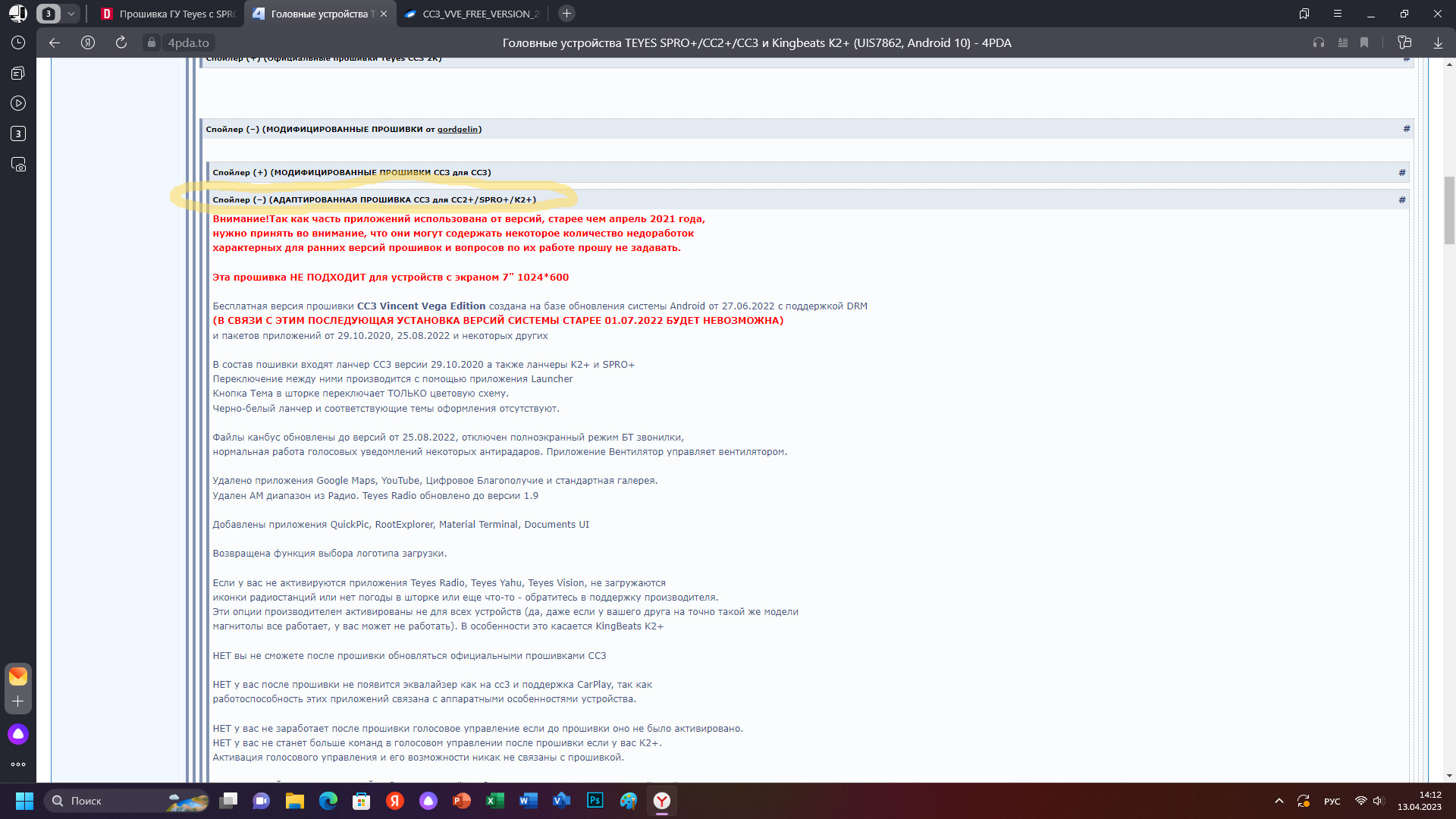Click the # anchor of the adapted firmware spoiler
The width and height of the screenshot is (1456, 819).
pyautogui.click(x=1402, y=200)
